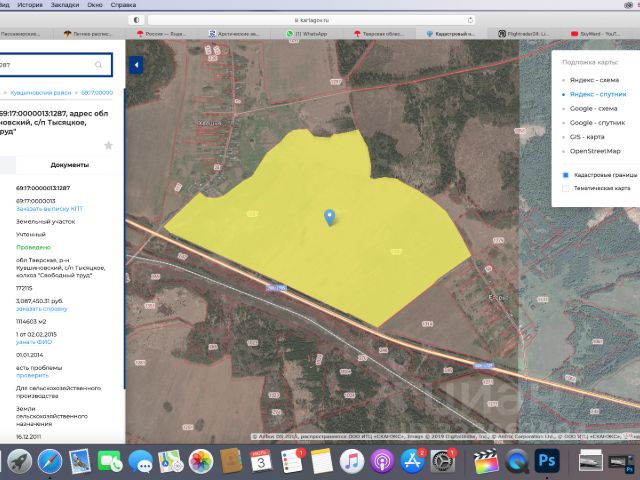
Task: Open Safari from the dock
Action: (x=49, y=460)
